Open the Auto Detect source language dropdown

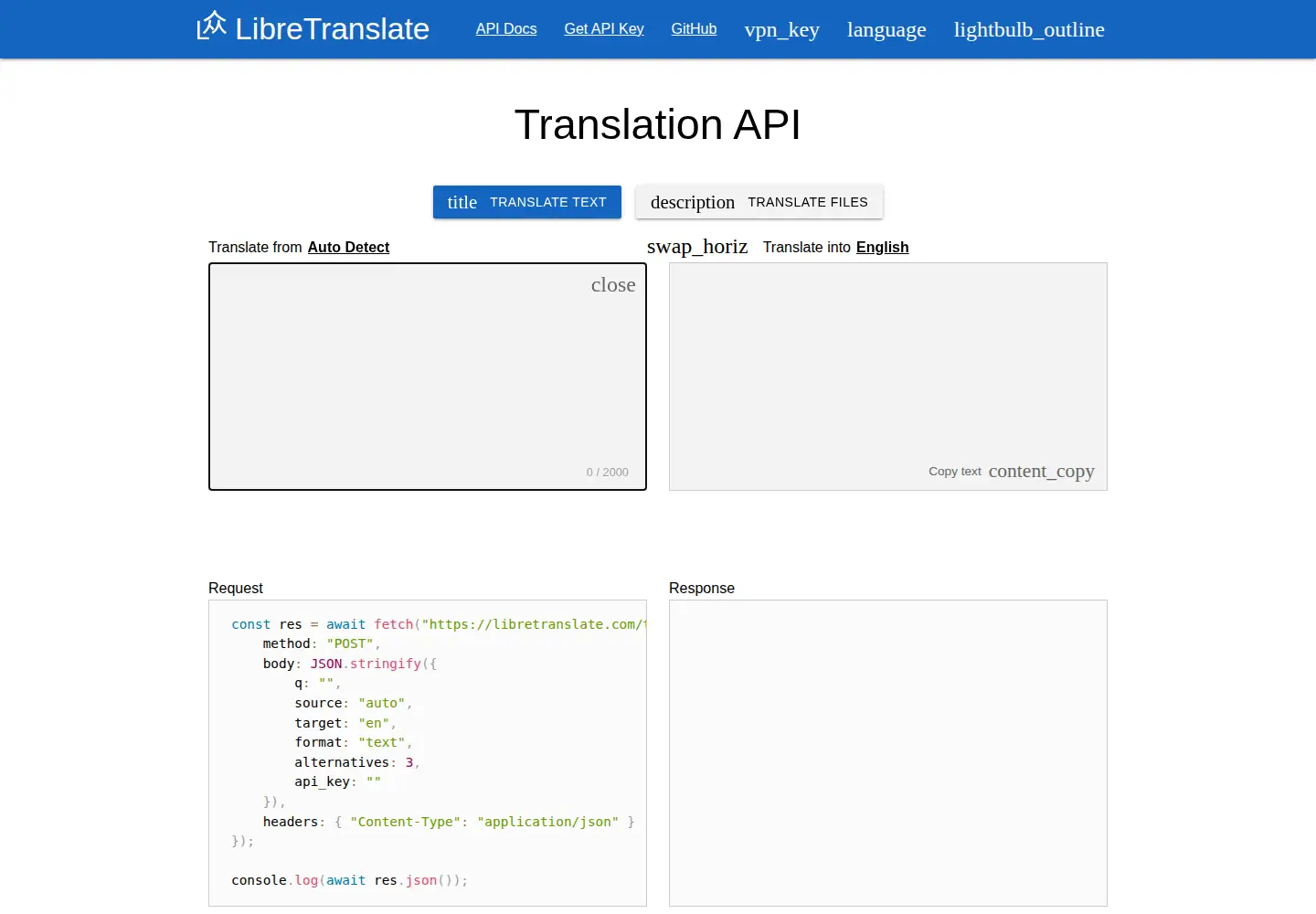click(348, 247)
